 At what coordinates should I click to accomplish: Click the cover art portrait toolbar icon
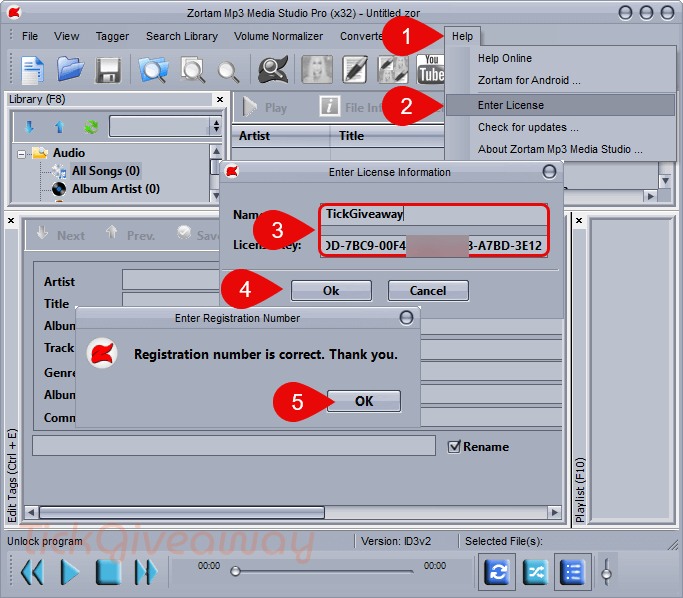pyautogui.click(x=317, y=69)
